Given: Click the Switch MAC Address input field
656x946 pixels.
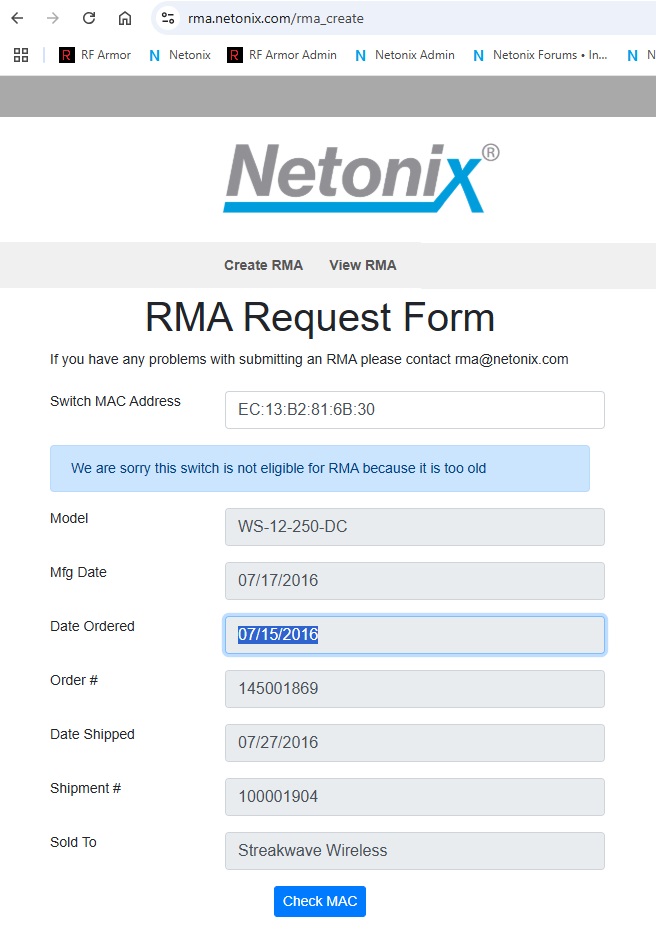Looking at the screenshot, I should (x=414, y=410).
